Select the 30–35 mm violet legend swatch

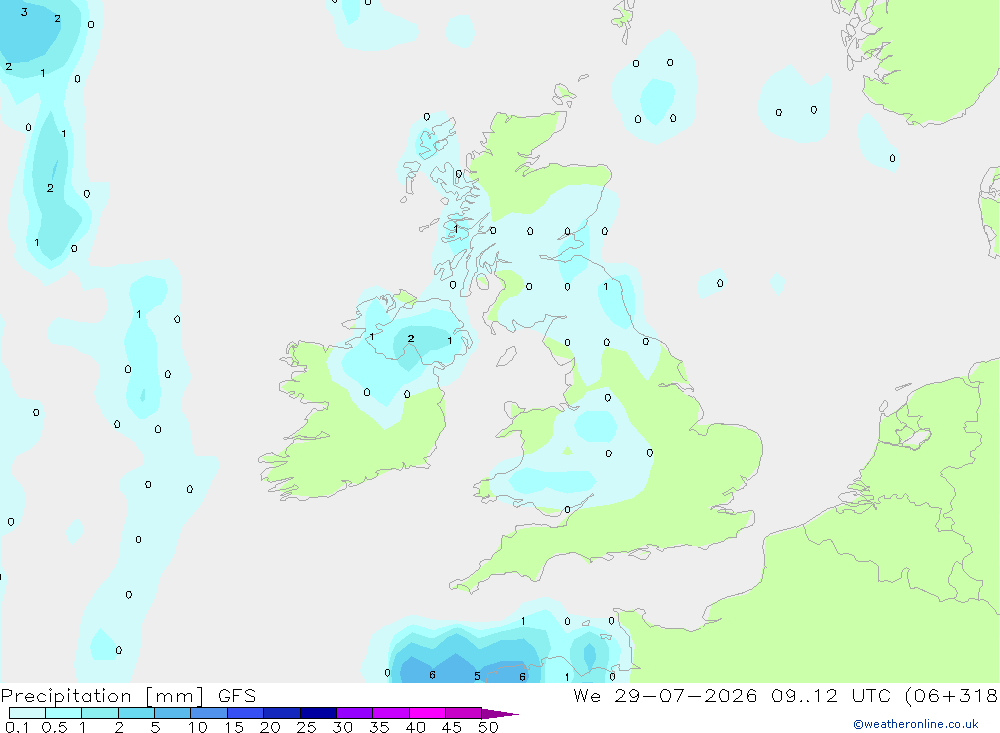click(354, 713)
